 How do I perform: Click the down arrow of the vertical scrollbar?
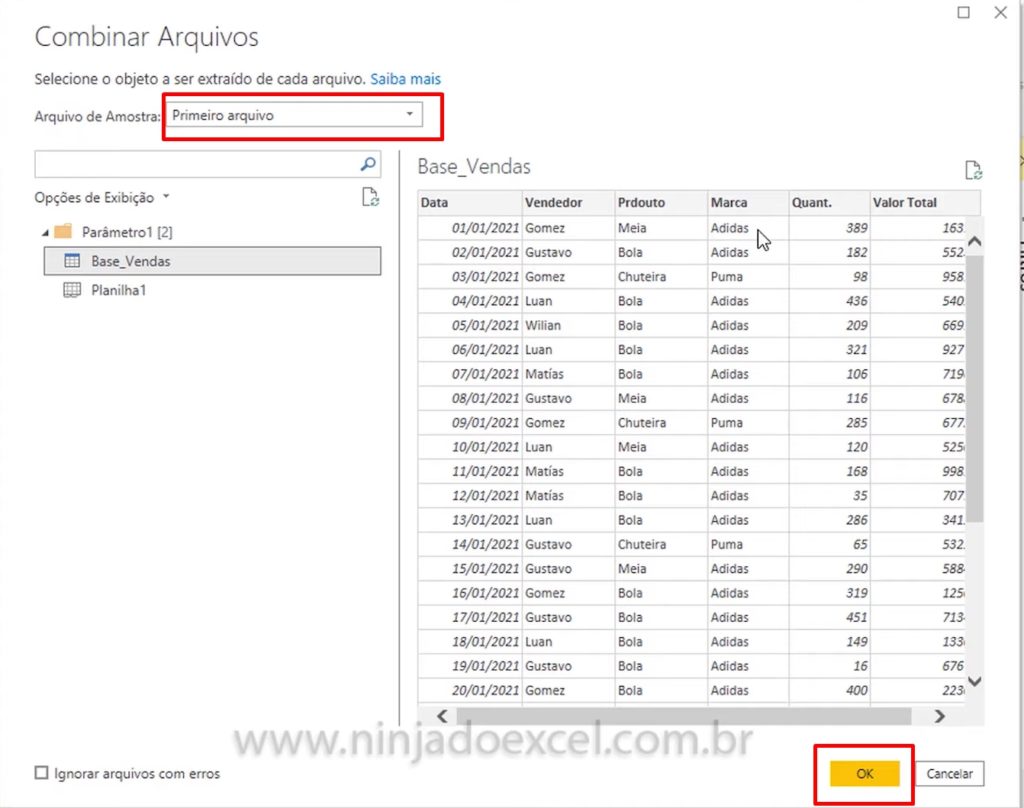tap(974, 681)
